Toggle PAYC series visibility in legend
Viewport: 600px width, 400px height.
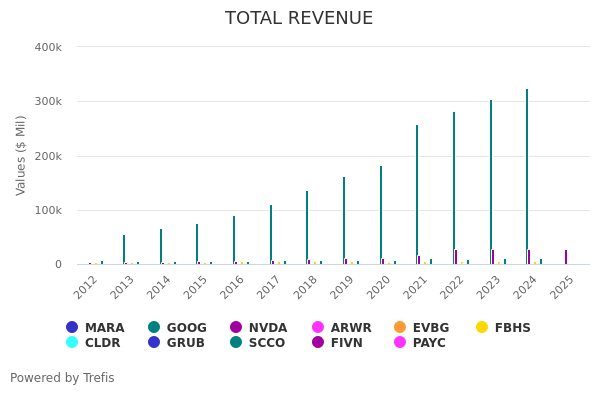click(429, 343)
